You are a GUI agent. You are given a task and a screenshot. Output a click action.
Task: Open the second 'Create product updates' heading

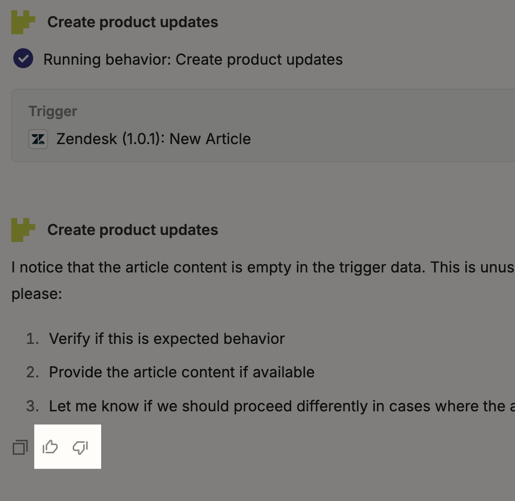coord(133,230)
